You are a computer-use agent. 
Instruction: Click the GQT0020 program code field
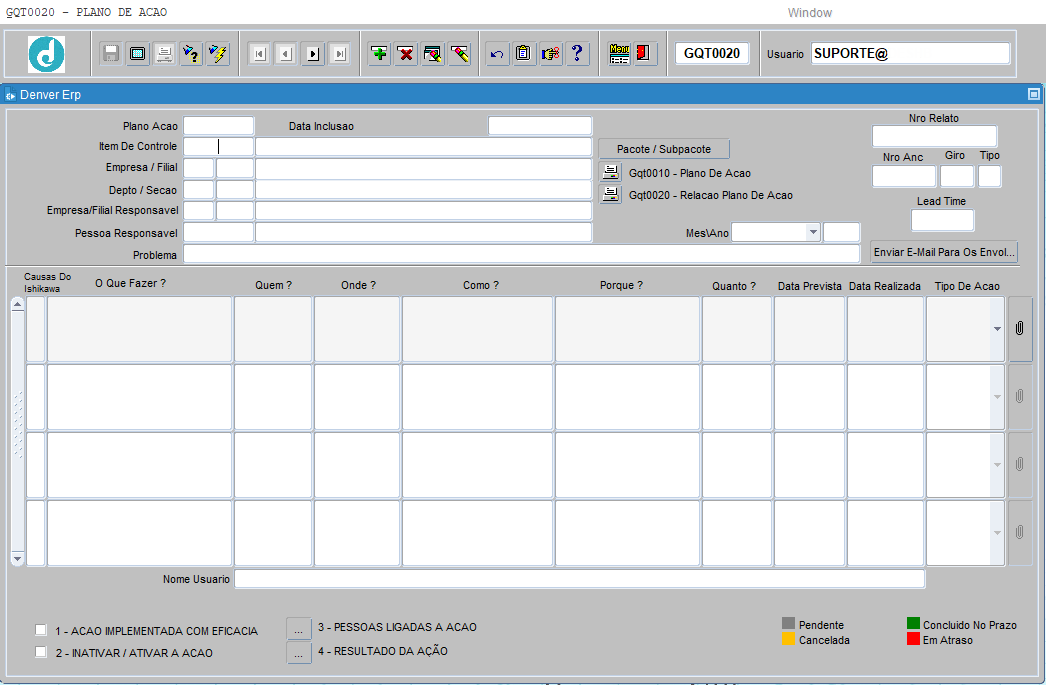pos(712,53)
